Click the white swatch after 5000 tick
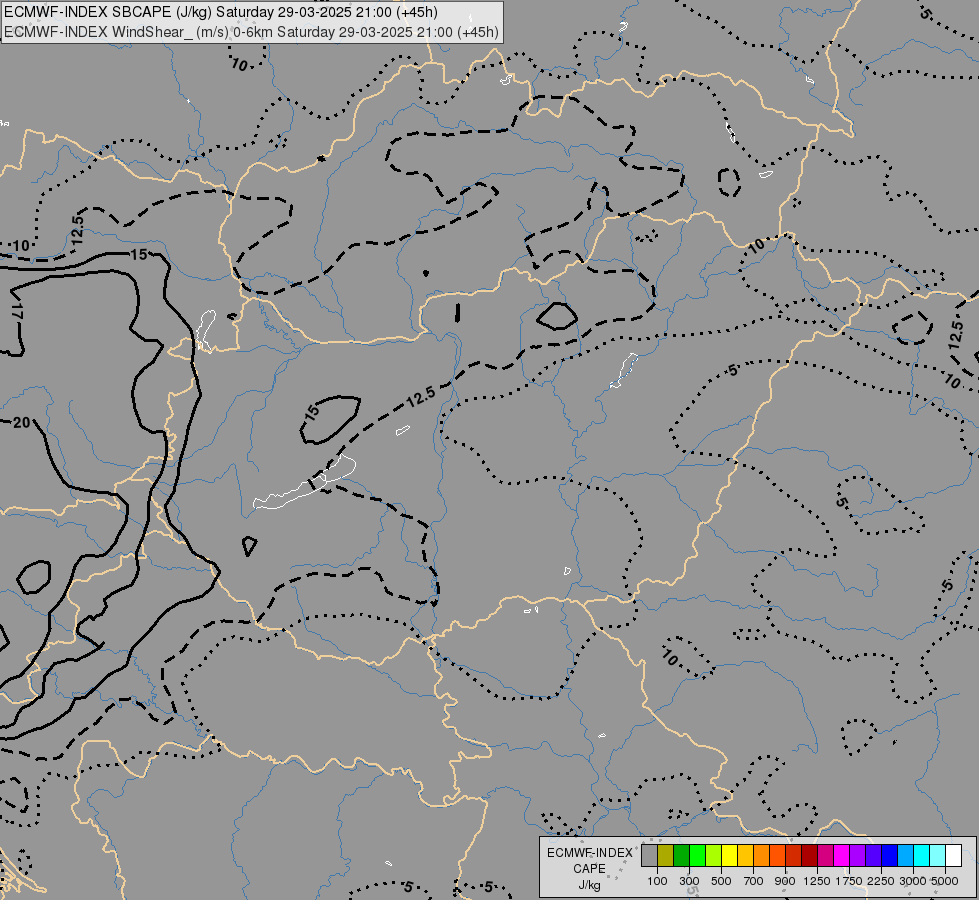Screen dimensions: 979x900 pyautogui.click(x=954, y=855)
